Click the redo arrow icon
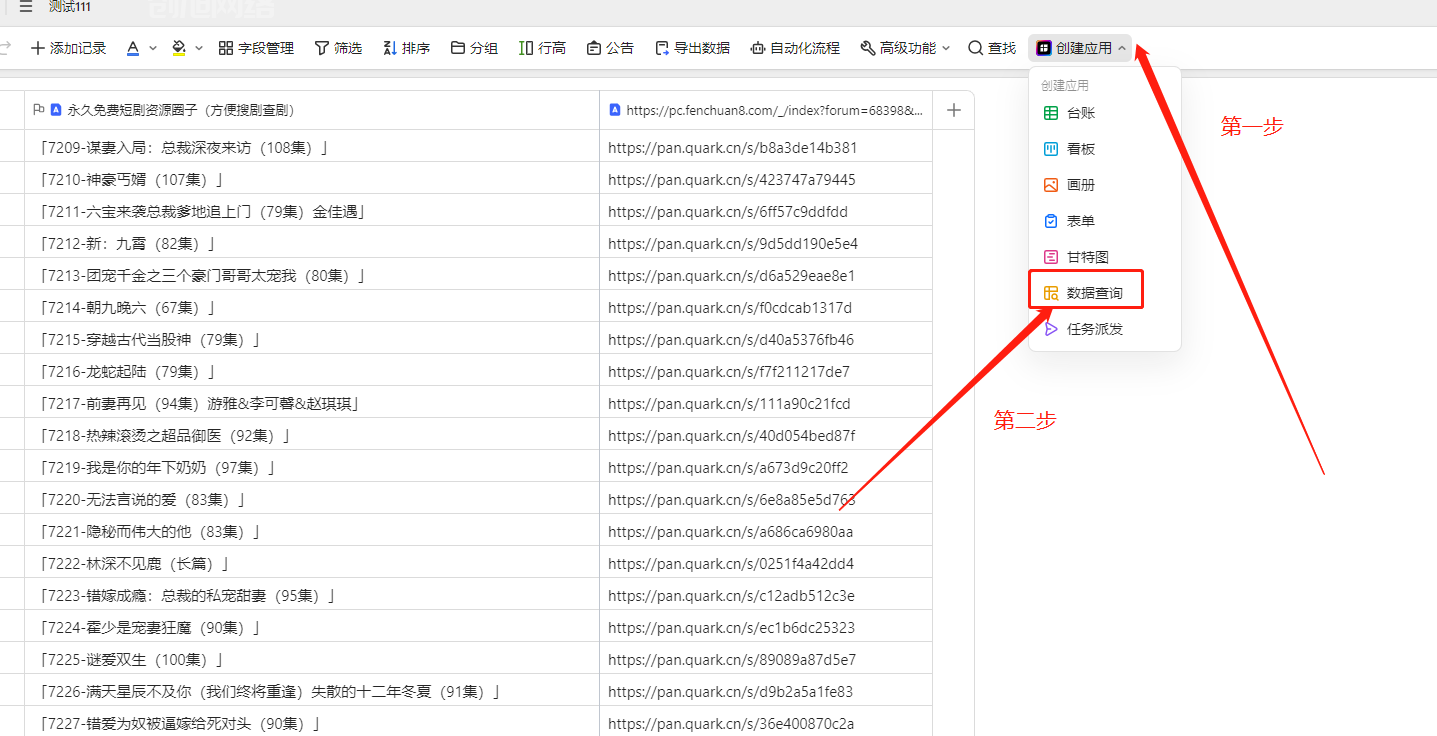Screen dimensions: 1437x736 (x=5, y=48)
